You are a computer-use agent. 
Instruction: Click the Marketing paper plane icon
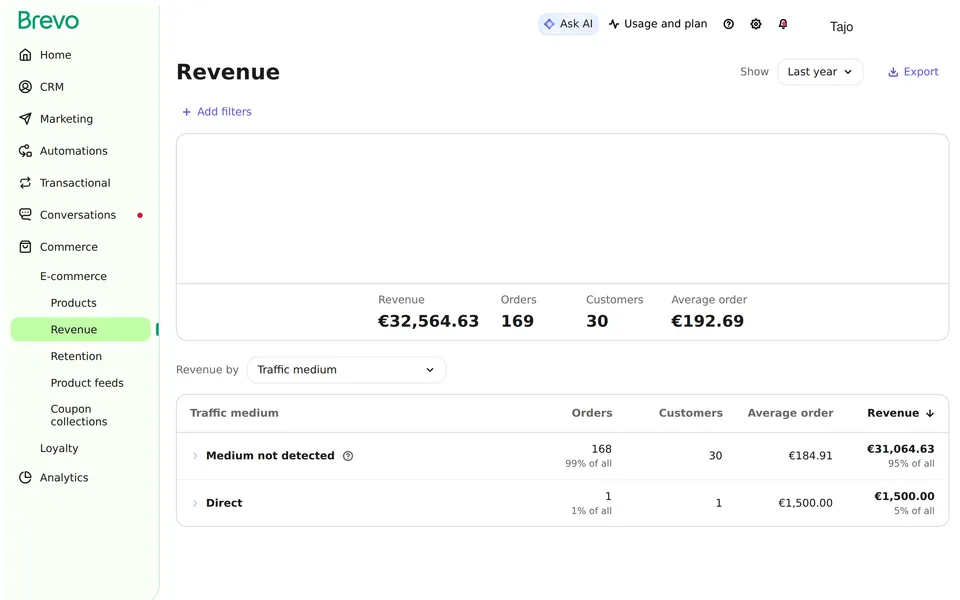tap(25, 119)
